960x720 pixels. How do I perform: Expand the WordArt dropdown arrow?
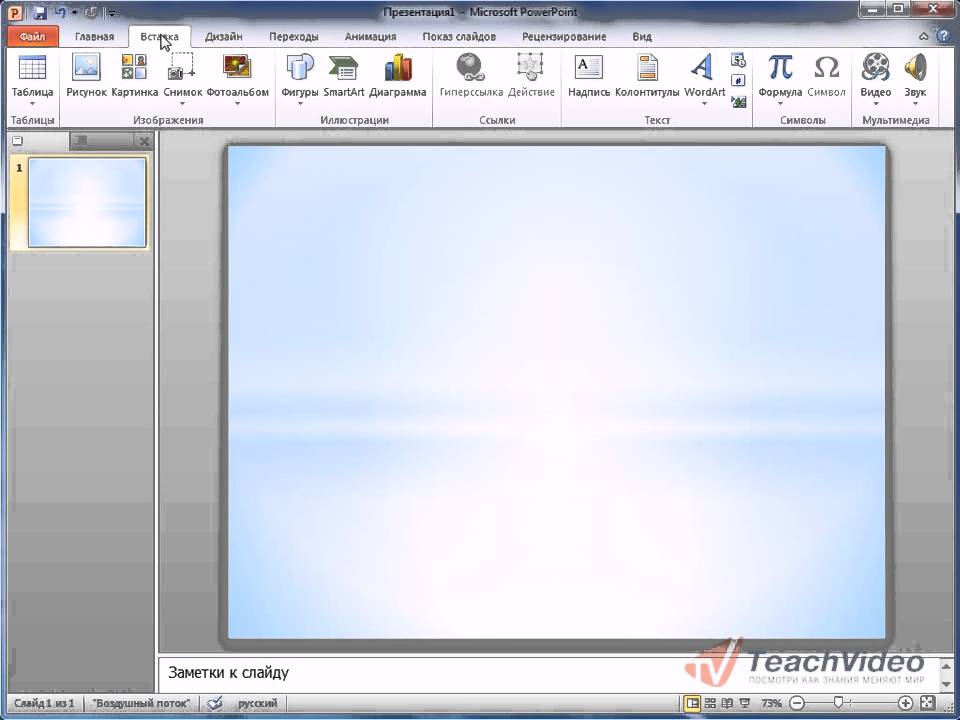pyautogui.click(x=704, y=103)
